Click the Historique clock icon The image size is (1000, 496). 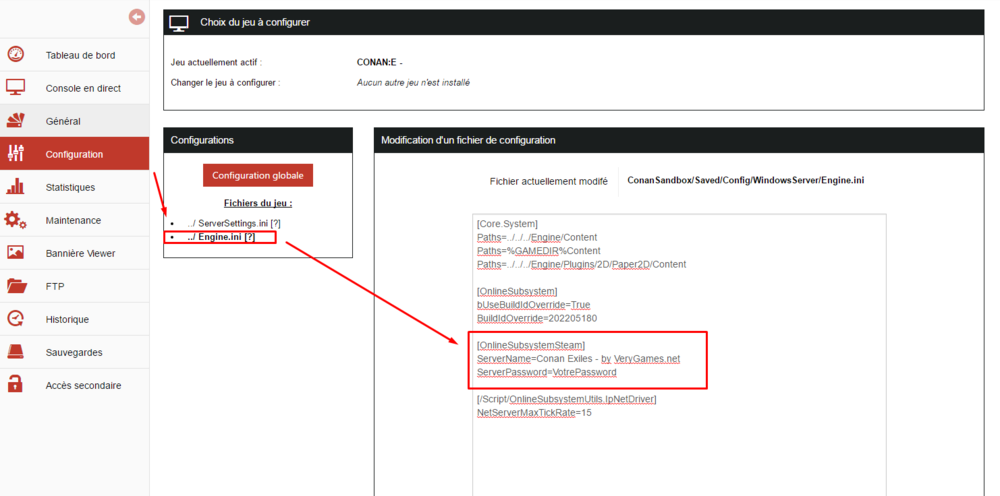point(16,319)
